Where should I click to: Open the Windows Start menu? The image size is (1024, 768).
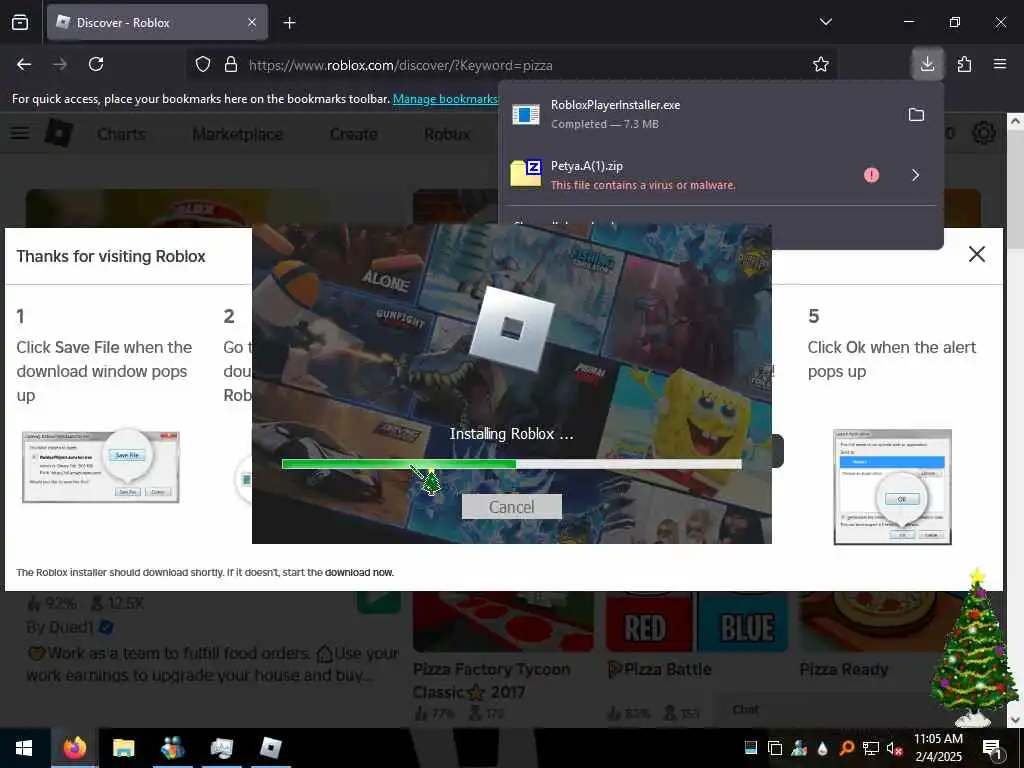tap(24, 748)
